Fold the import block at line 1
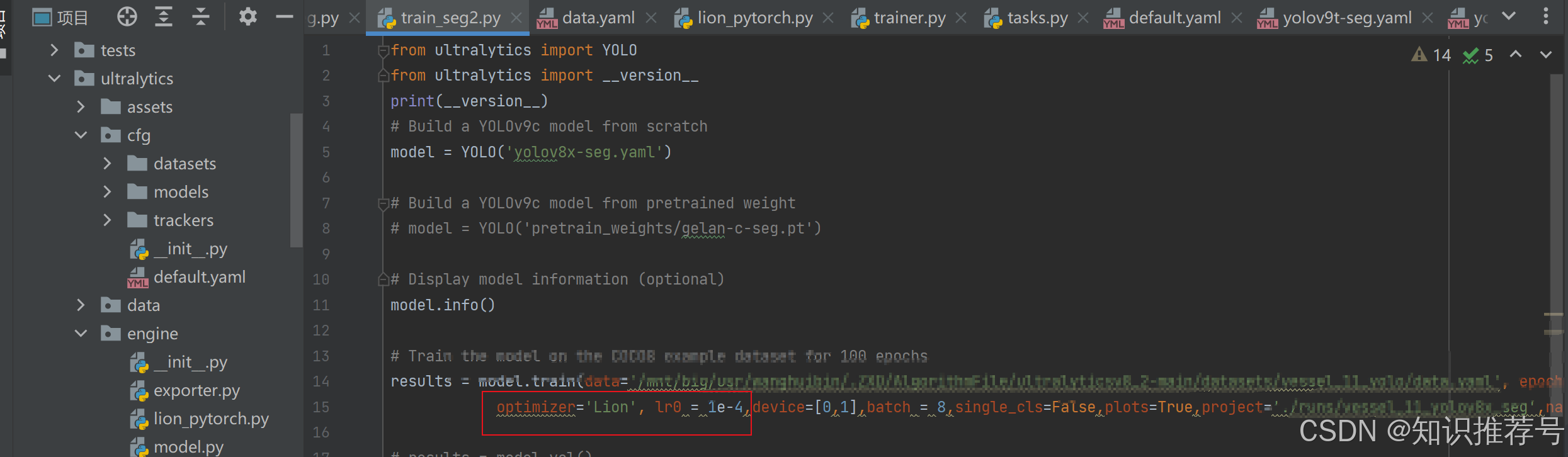 (382, 50)
